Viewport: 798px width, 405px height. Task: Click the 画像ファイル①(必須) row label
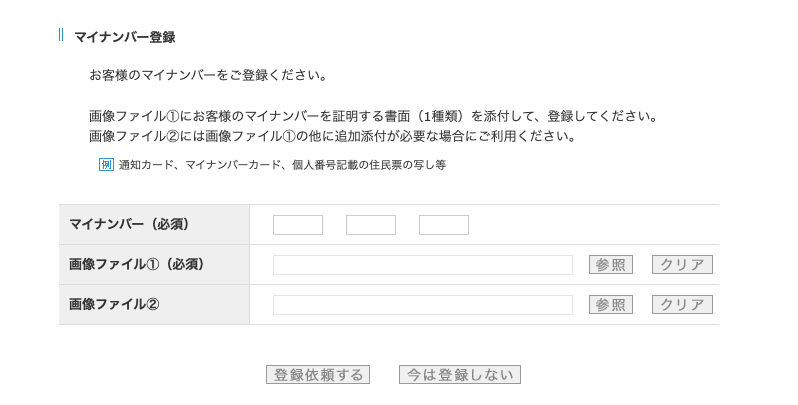pyautogui.click(x=137, y=264)
